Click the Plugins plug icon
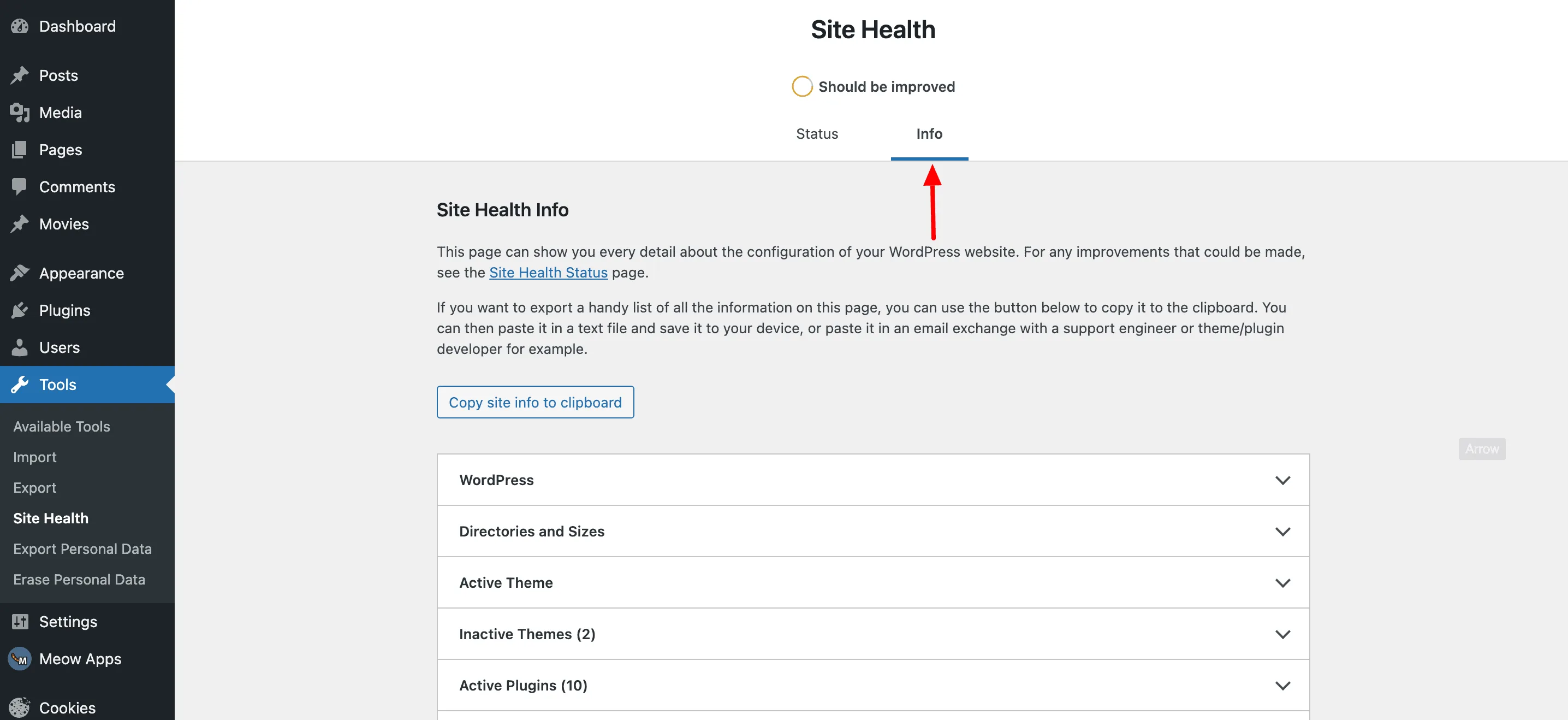Viewport: 1568px width, 720px height. point(20,310)
